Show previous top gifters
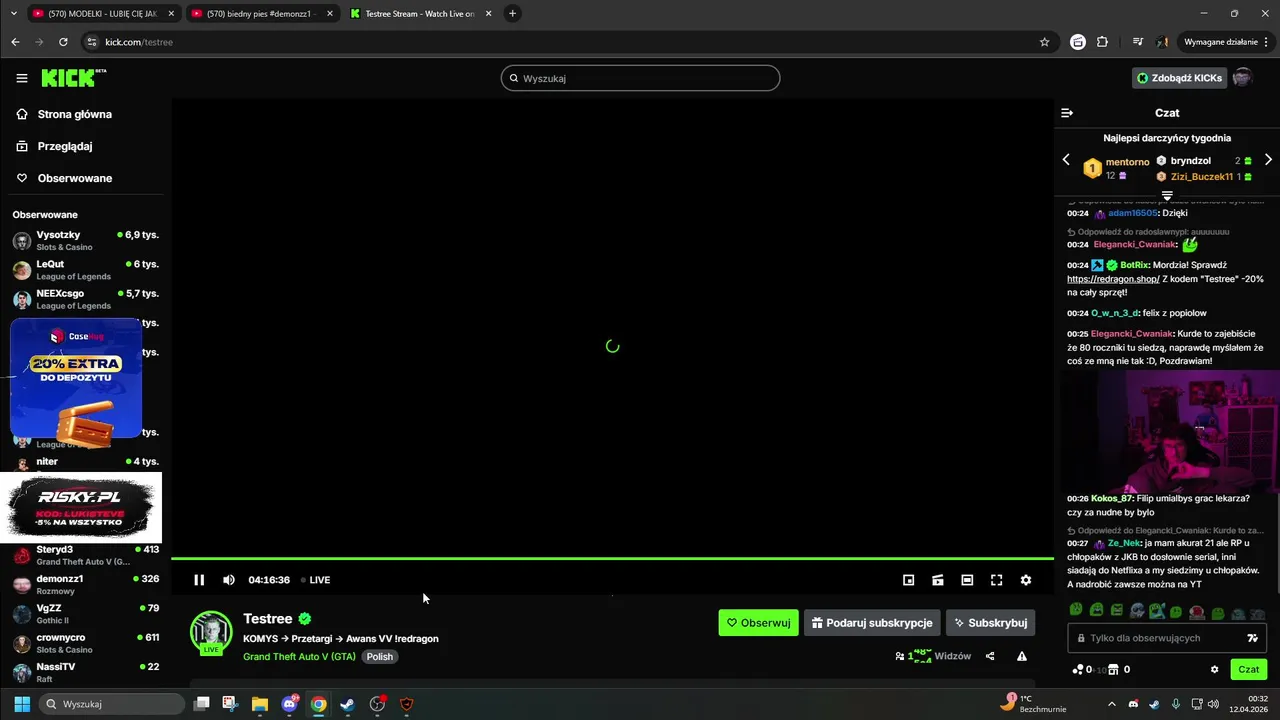 point(1066,160)
